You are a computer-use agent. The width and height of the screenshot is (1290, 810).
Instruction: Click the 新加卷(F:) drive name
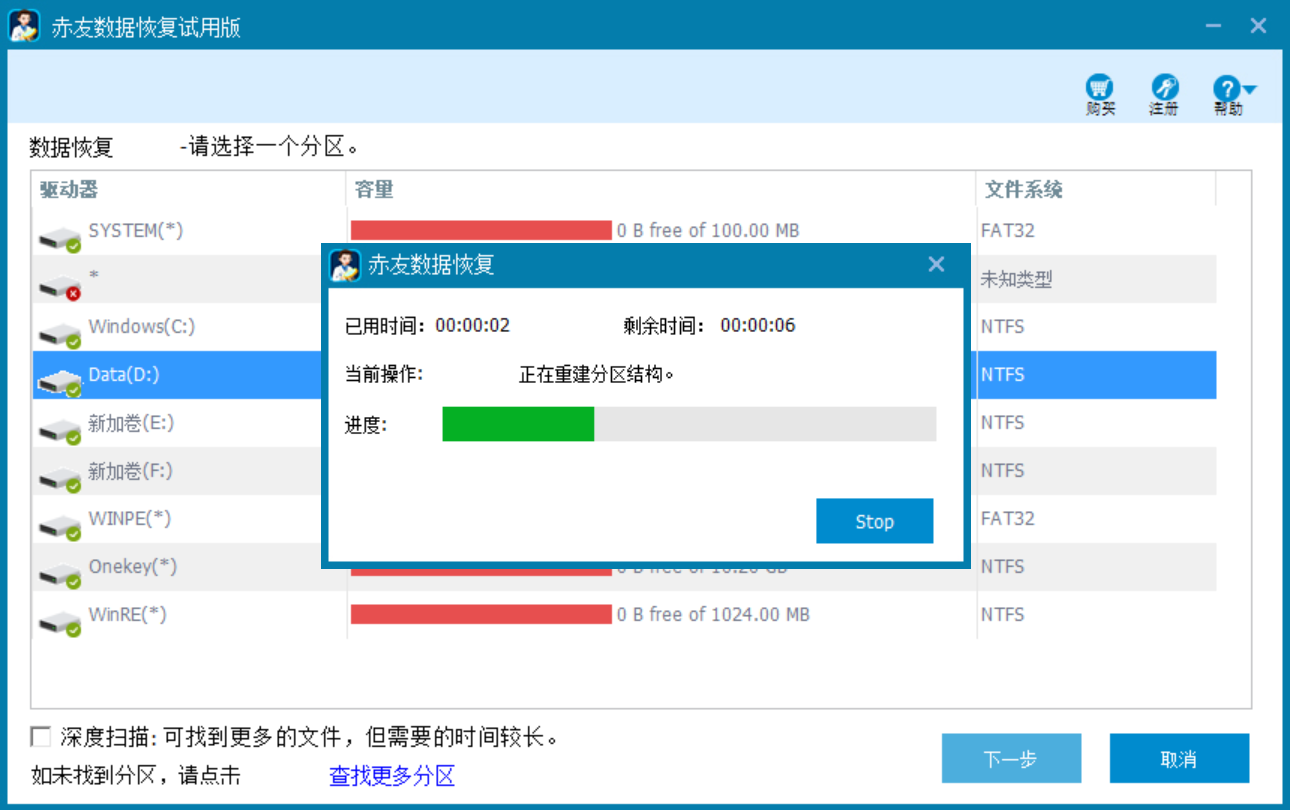(x=131, y=470)
